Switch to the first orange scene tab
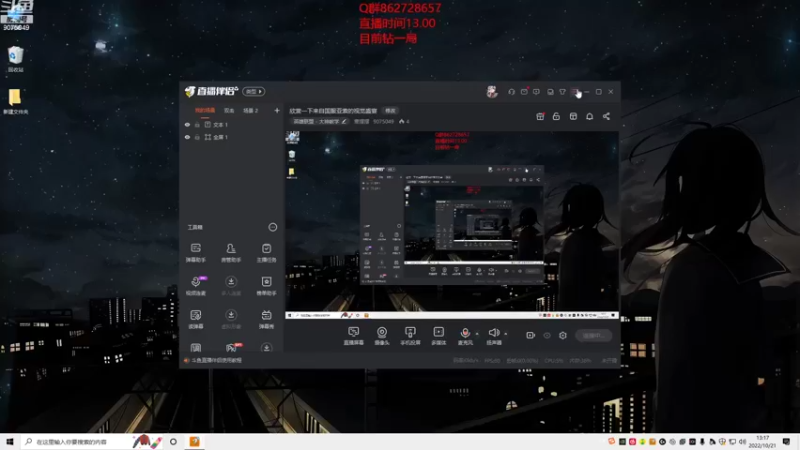 [205, 110]
